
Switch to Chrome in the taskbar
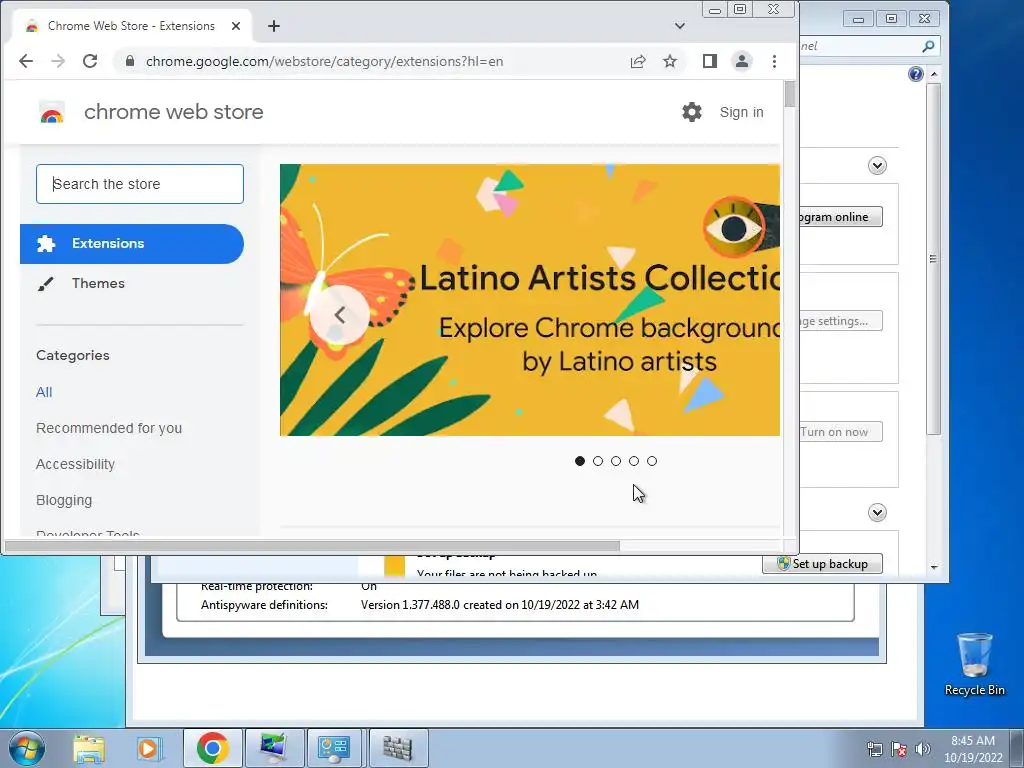coord(212,748)
